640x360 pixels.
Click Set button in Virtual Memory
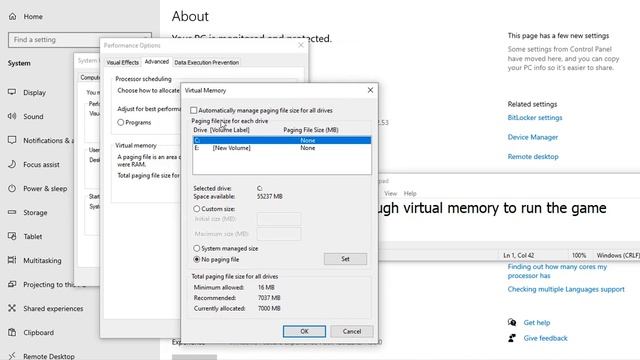tap(345, 259)
